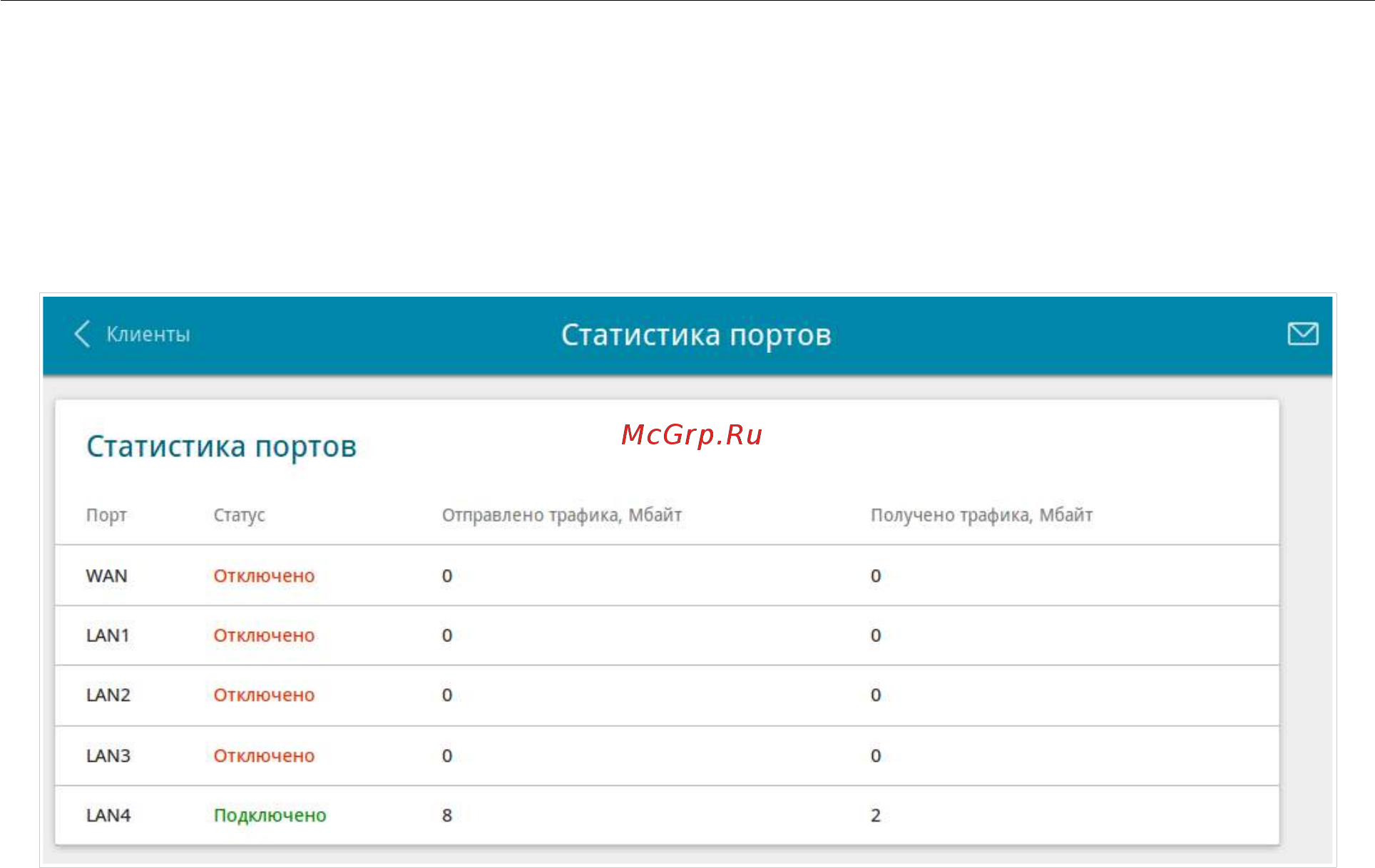Click LAN2 received traffic value 0

876,695
